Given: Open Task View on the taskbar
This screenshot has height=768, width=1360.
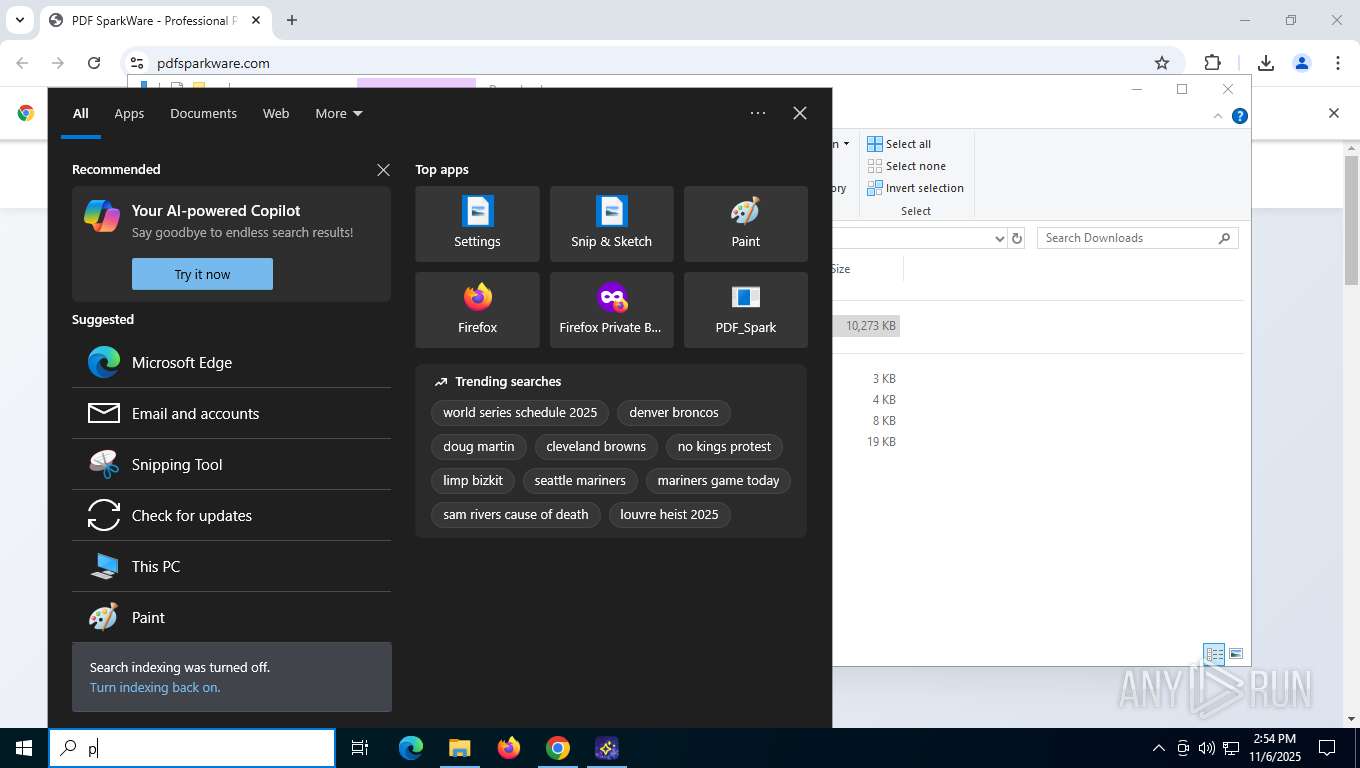Looking at the screenshot, I should pos(360,748).
